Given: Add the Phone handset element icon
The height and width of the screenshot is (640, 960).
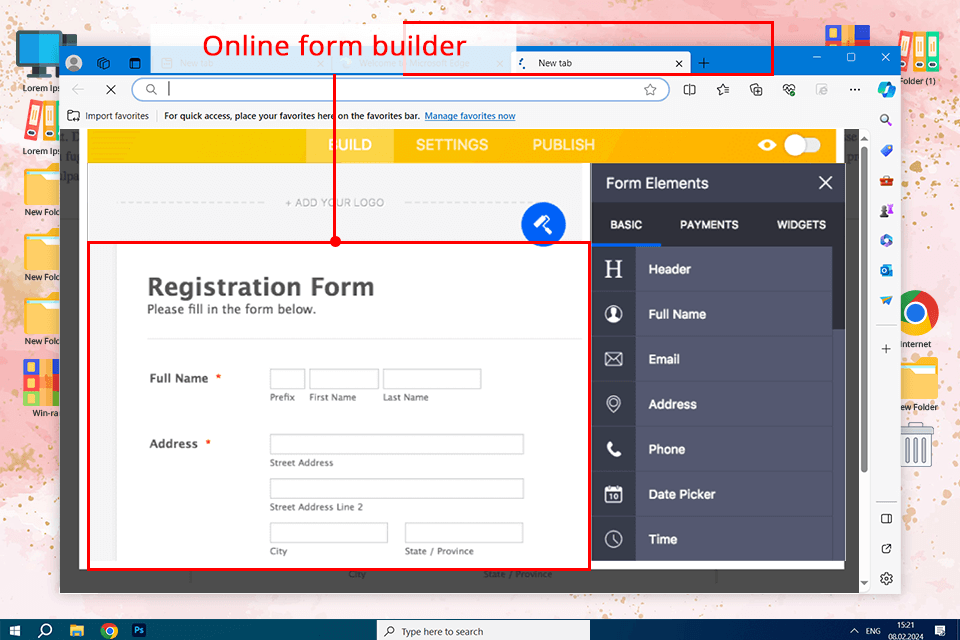Looking at the screenshot, I should (x=613, y=449).
